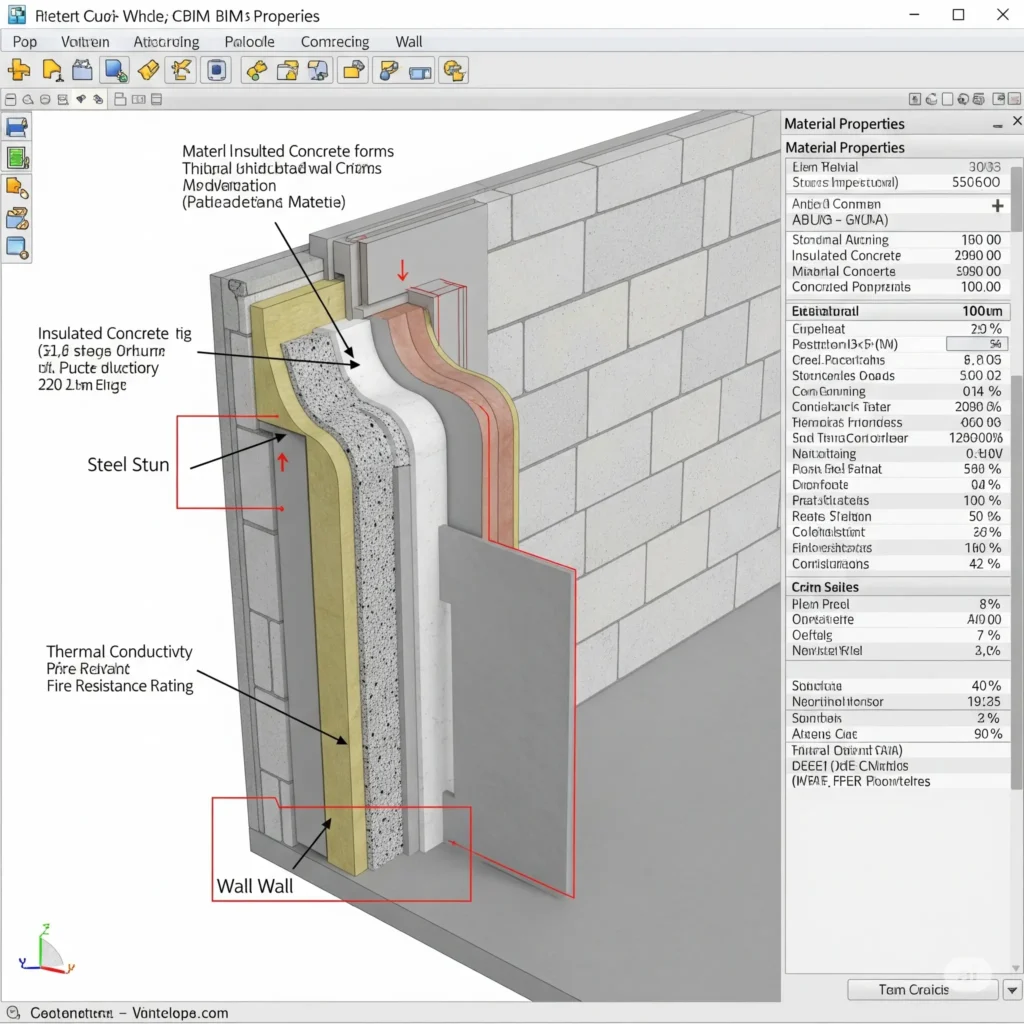The image size is (1024, 1024).
Task: Click the rounded blue square toolbar icon
Action: click(216, 70)
